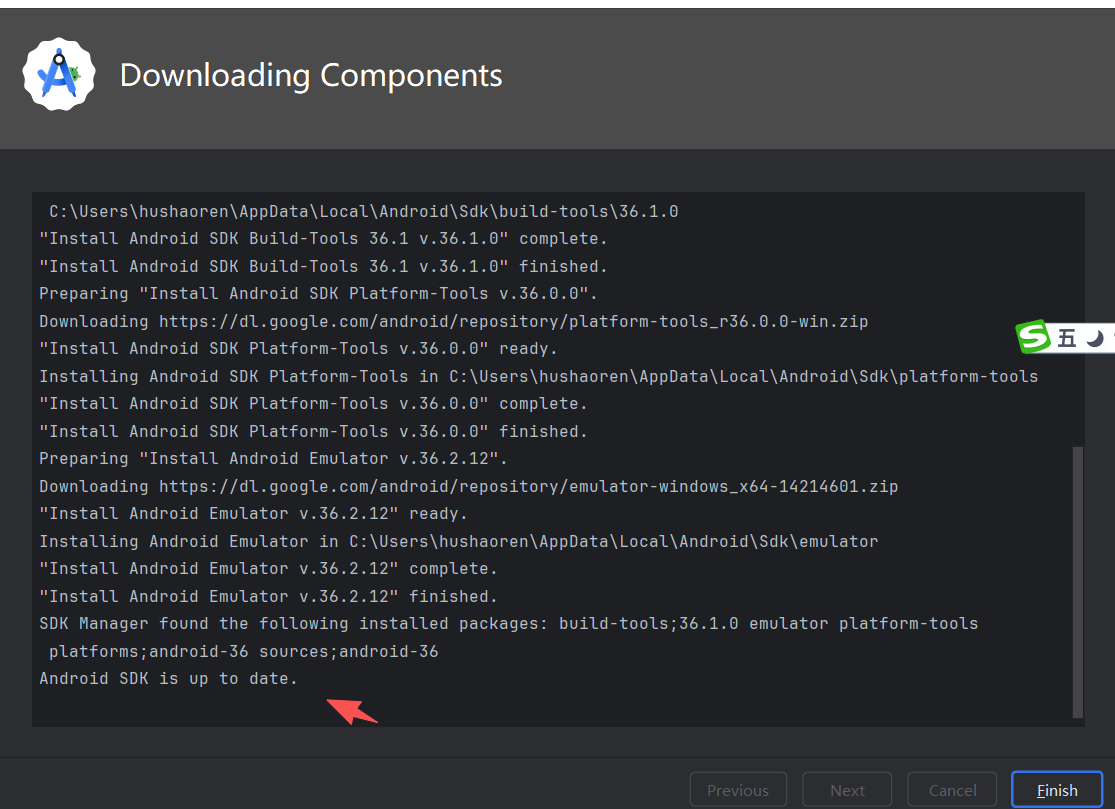
Task: Click the Cancel button
Action: pyautogui.click(x=952, y=790)
